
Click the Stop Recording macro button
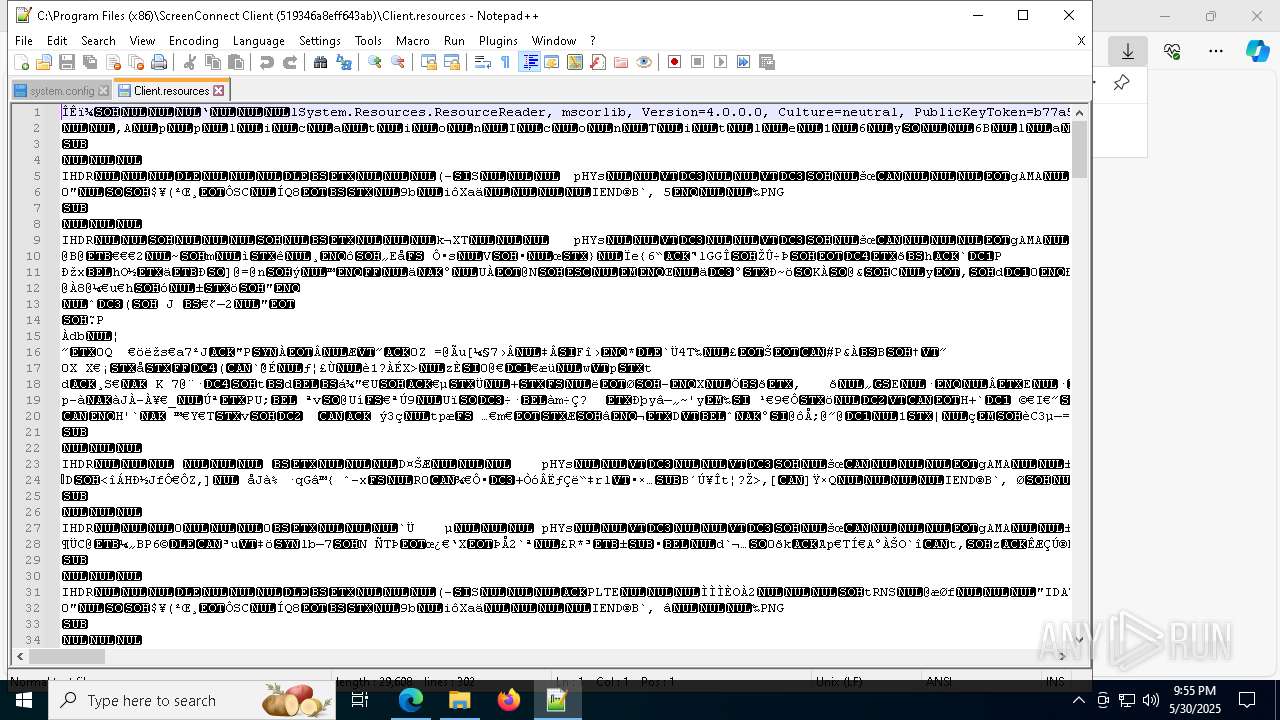(698, 62)
